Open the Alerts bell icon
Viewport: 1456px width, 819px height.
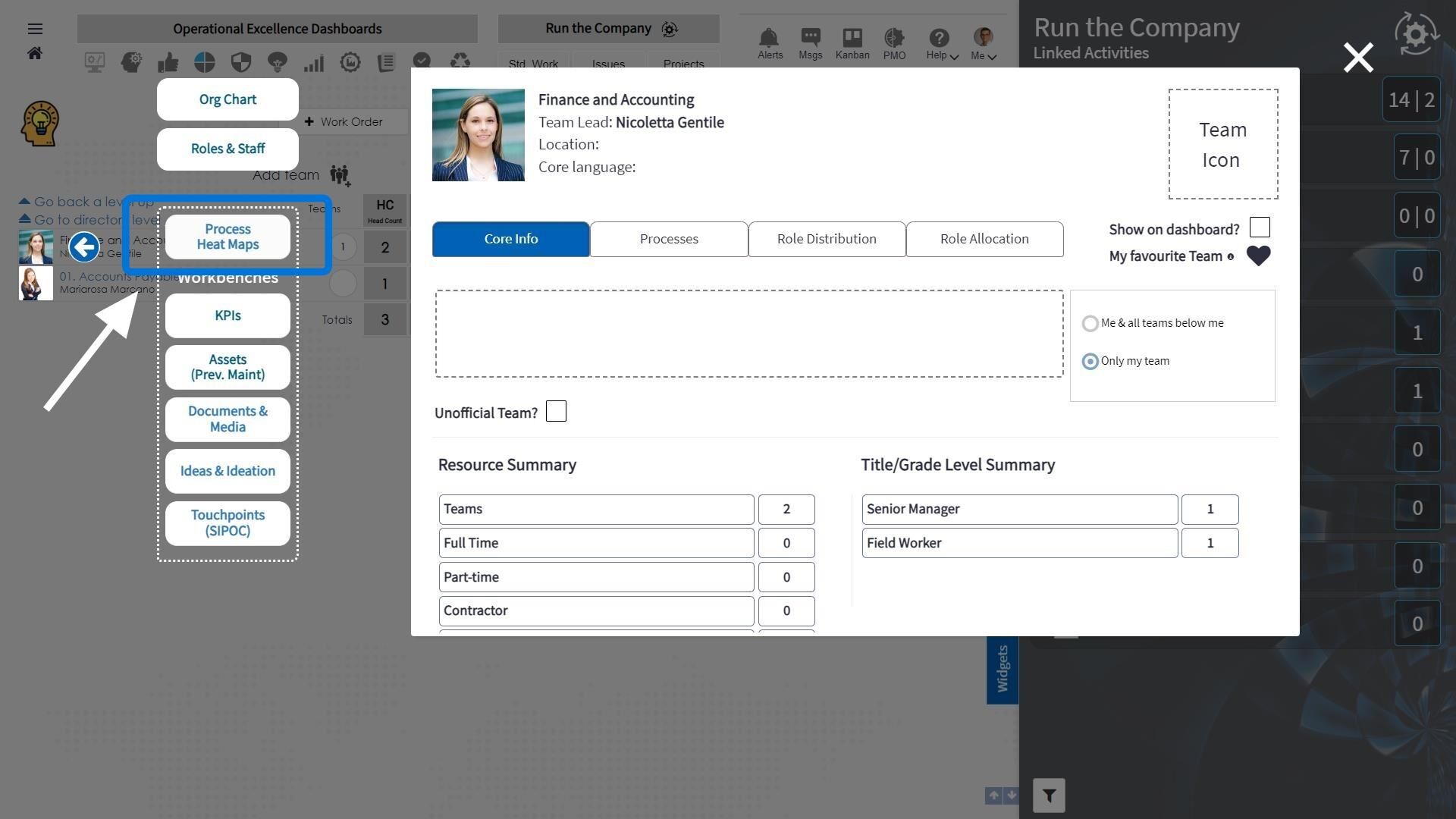[x=769, y=37]
